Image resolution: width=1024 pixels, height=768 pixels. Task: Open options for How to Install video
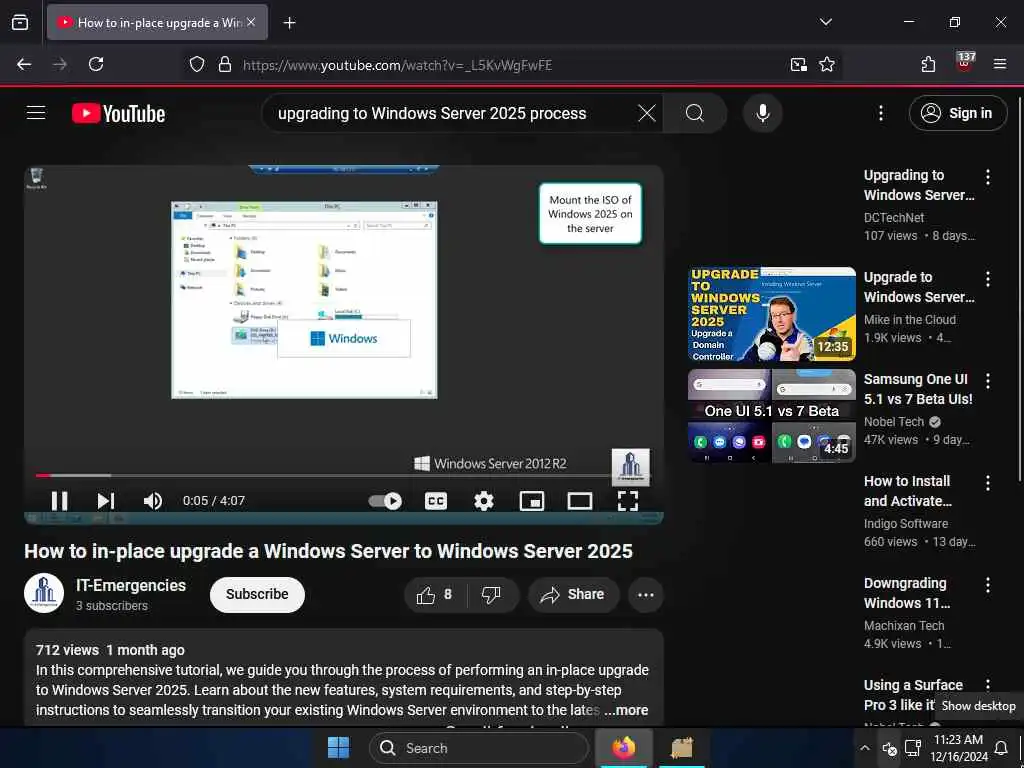987,483
